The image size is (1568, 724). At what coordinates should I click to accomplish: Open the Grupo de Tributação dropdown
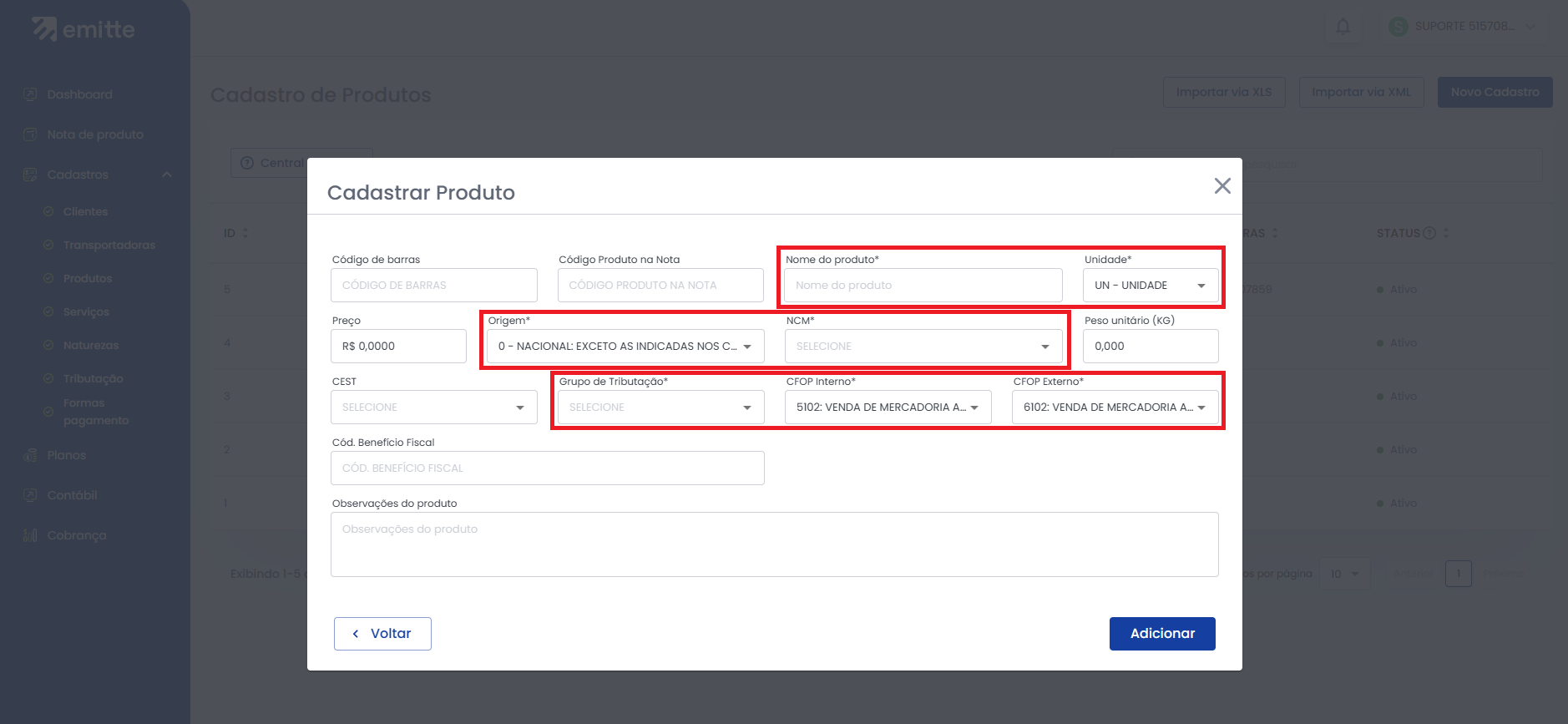(660, 408)
